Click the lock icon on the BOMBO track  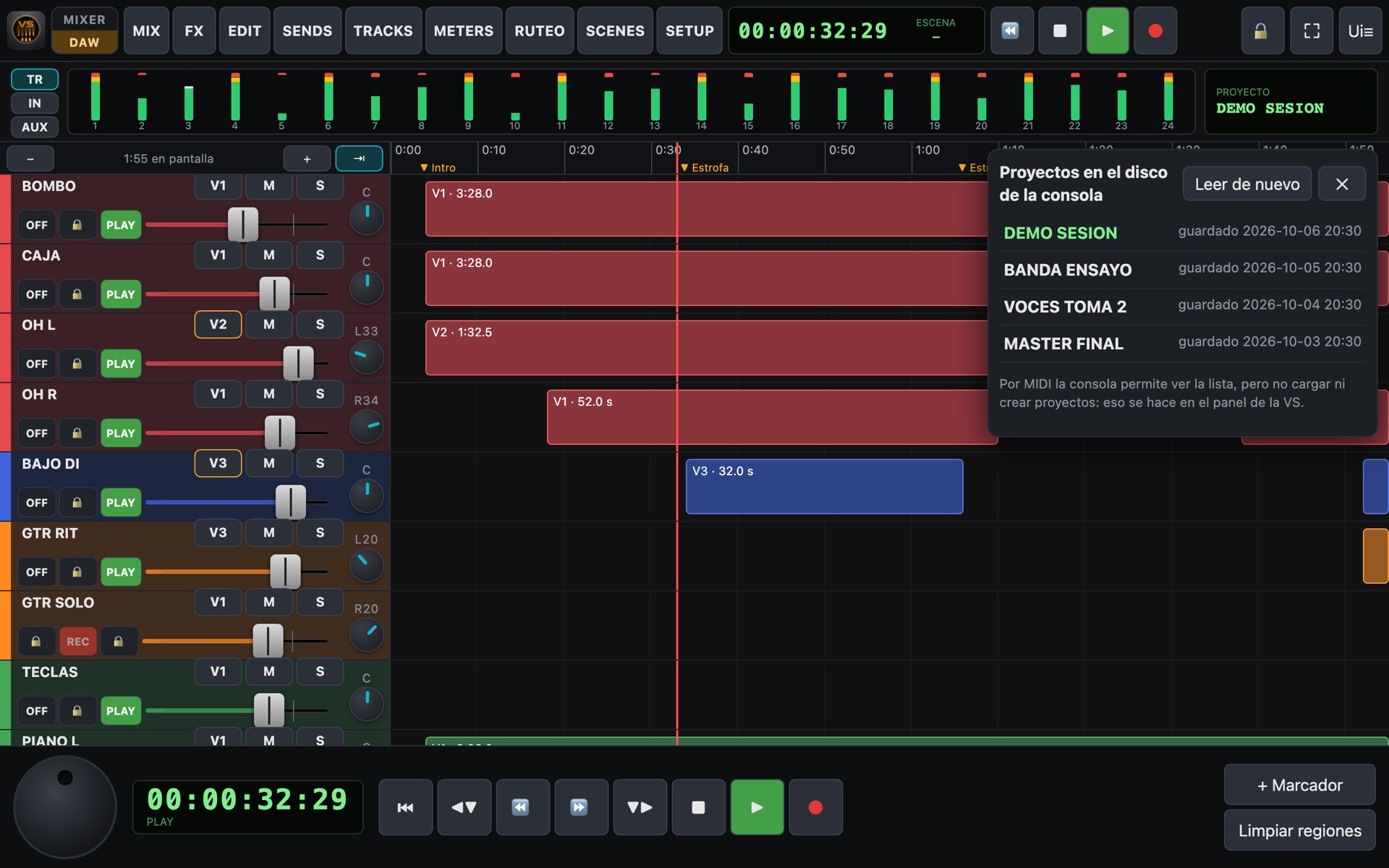(x=77, y=225)
